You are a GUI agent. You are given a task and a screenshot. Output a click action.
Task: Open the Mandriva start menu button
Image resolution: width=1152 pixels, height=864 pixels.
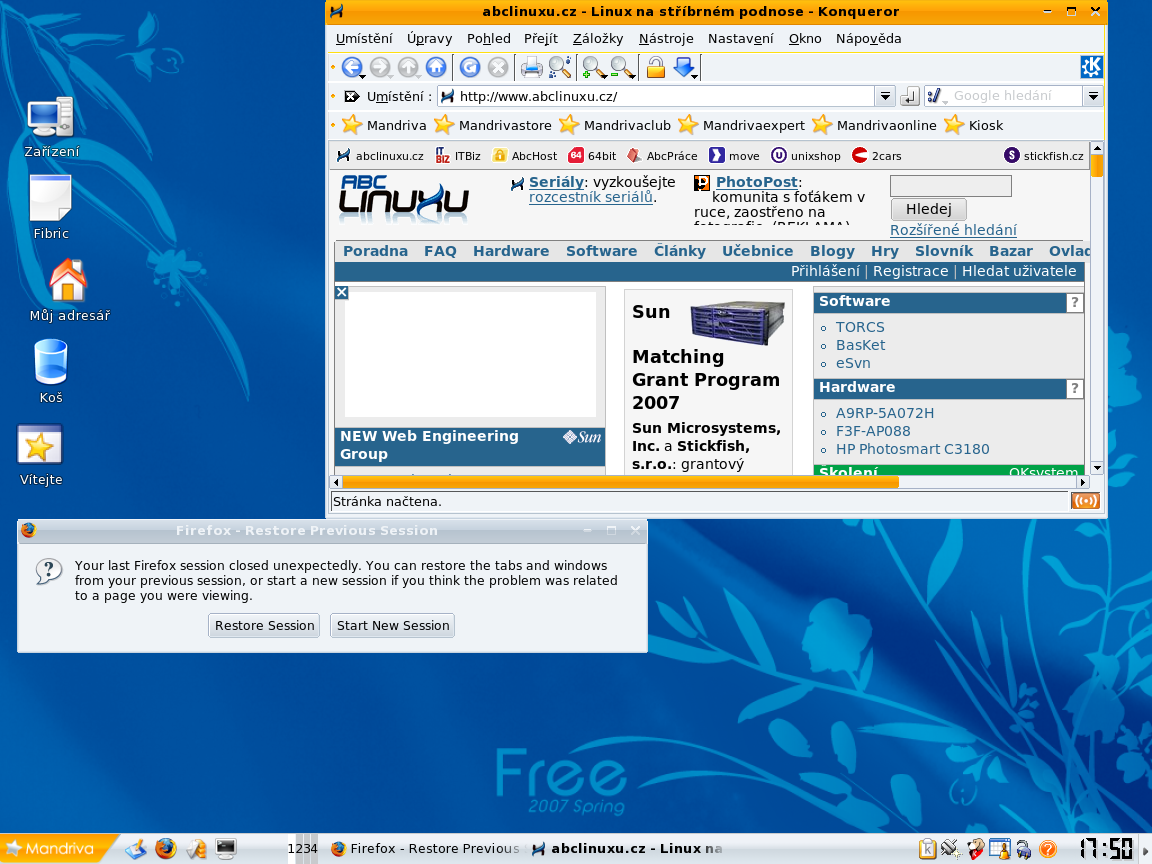pos(57,849)
